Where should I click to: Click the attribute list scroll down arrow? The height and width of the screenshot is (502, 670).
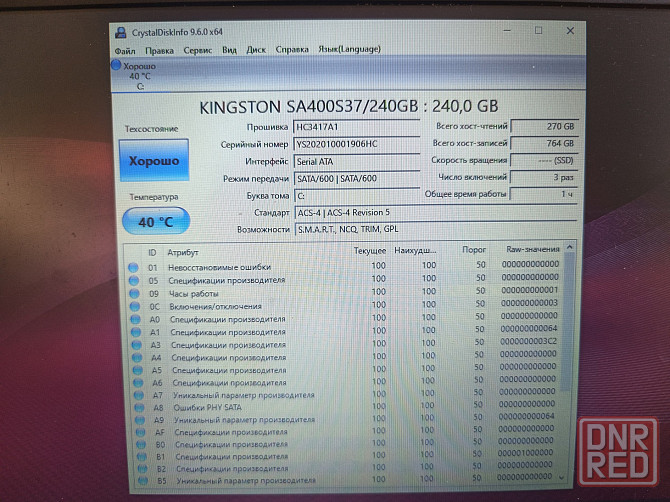click(x=562, y=478)
